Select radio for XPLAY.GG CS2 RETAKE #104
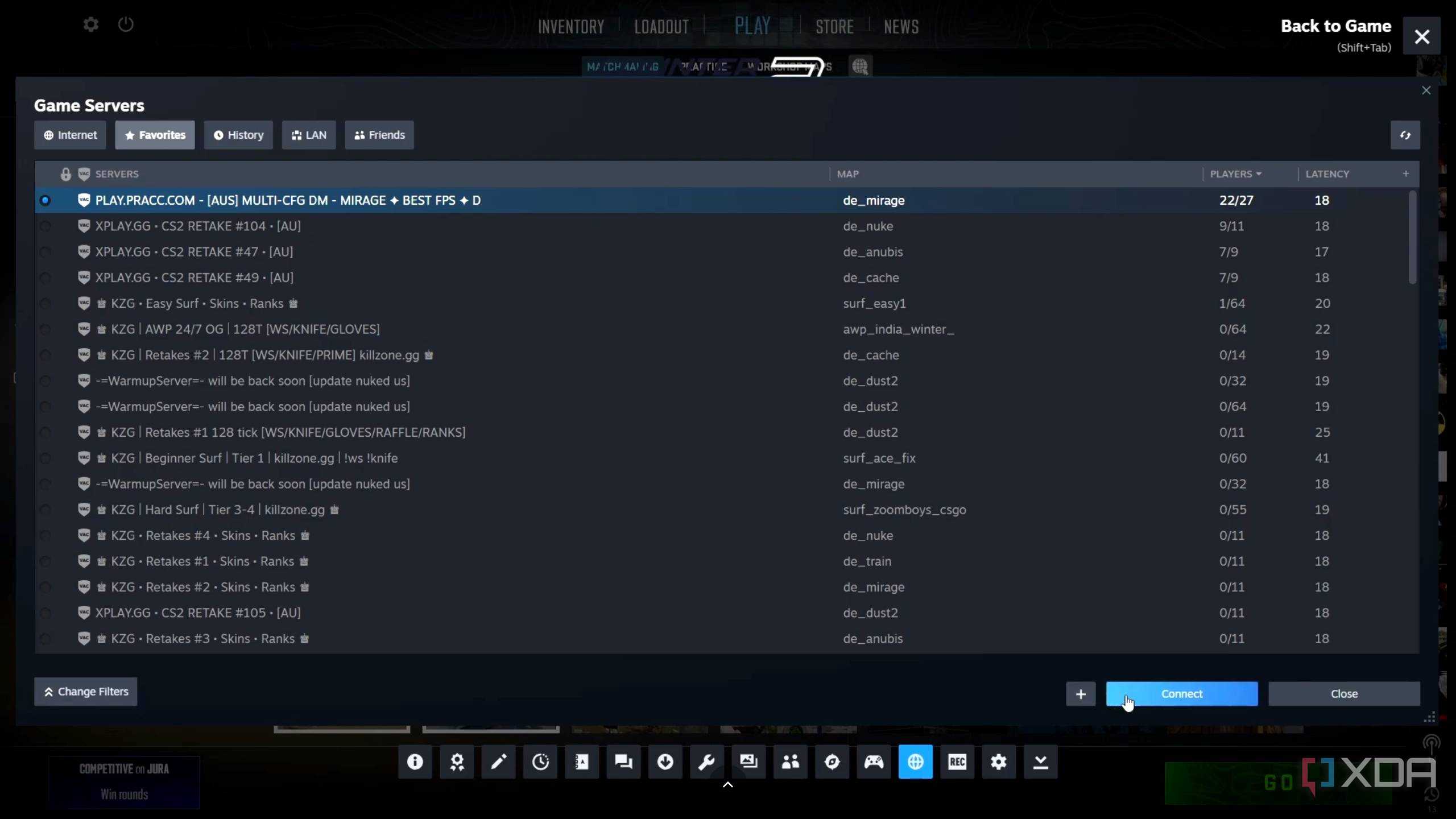The height and width of the screenshot is (819, 1456). (45, 226)
